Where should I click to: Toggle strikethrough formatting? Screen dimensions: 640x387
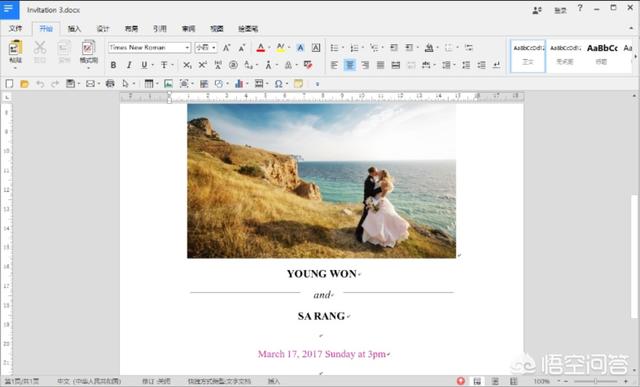(164, 65)
